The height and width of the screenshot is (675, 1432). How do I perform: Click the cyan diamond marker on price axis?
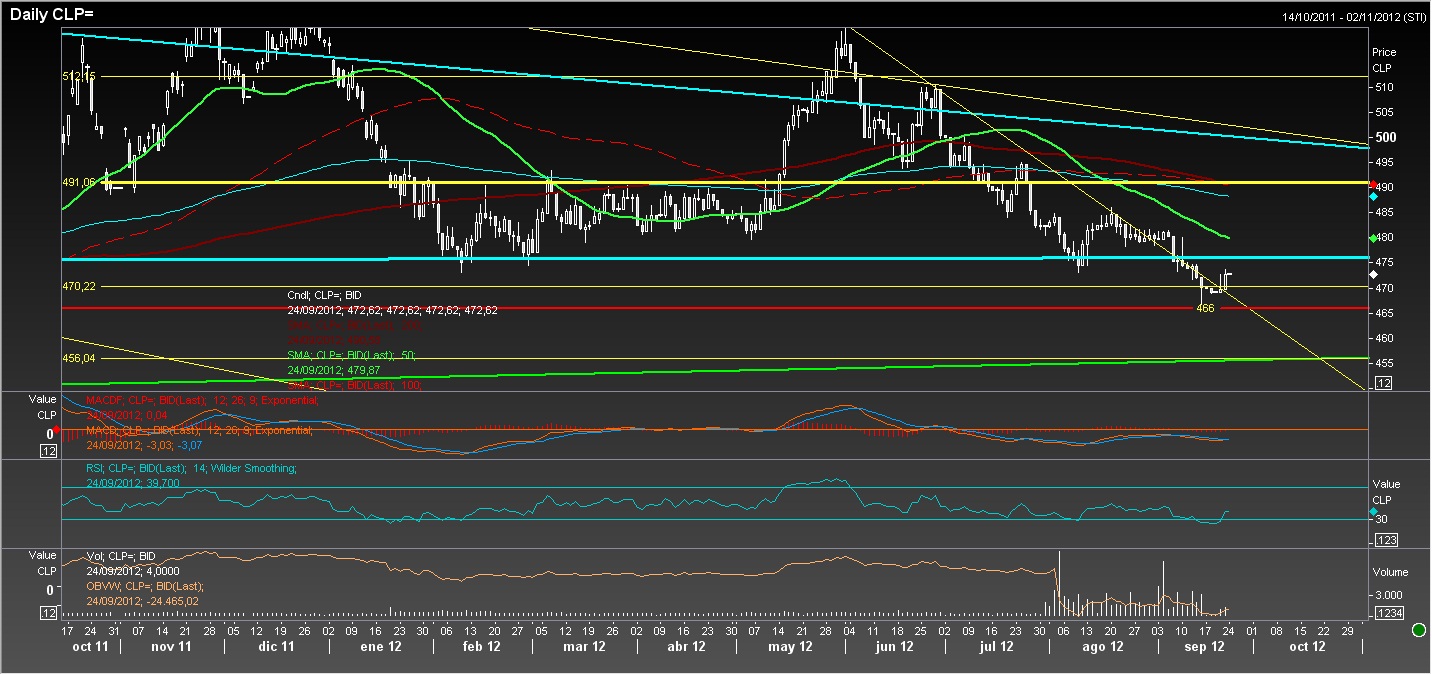click(x=1373, y=197)
